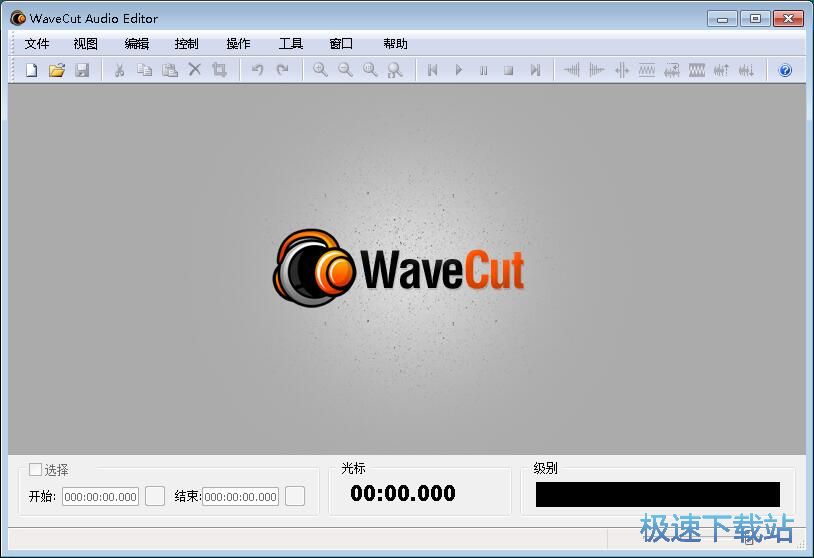This screenshot has width=814, height=558.
Task: Pause playback
Action: click(483, 70)
